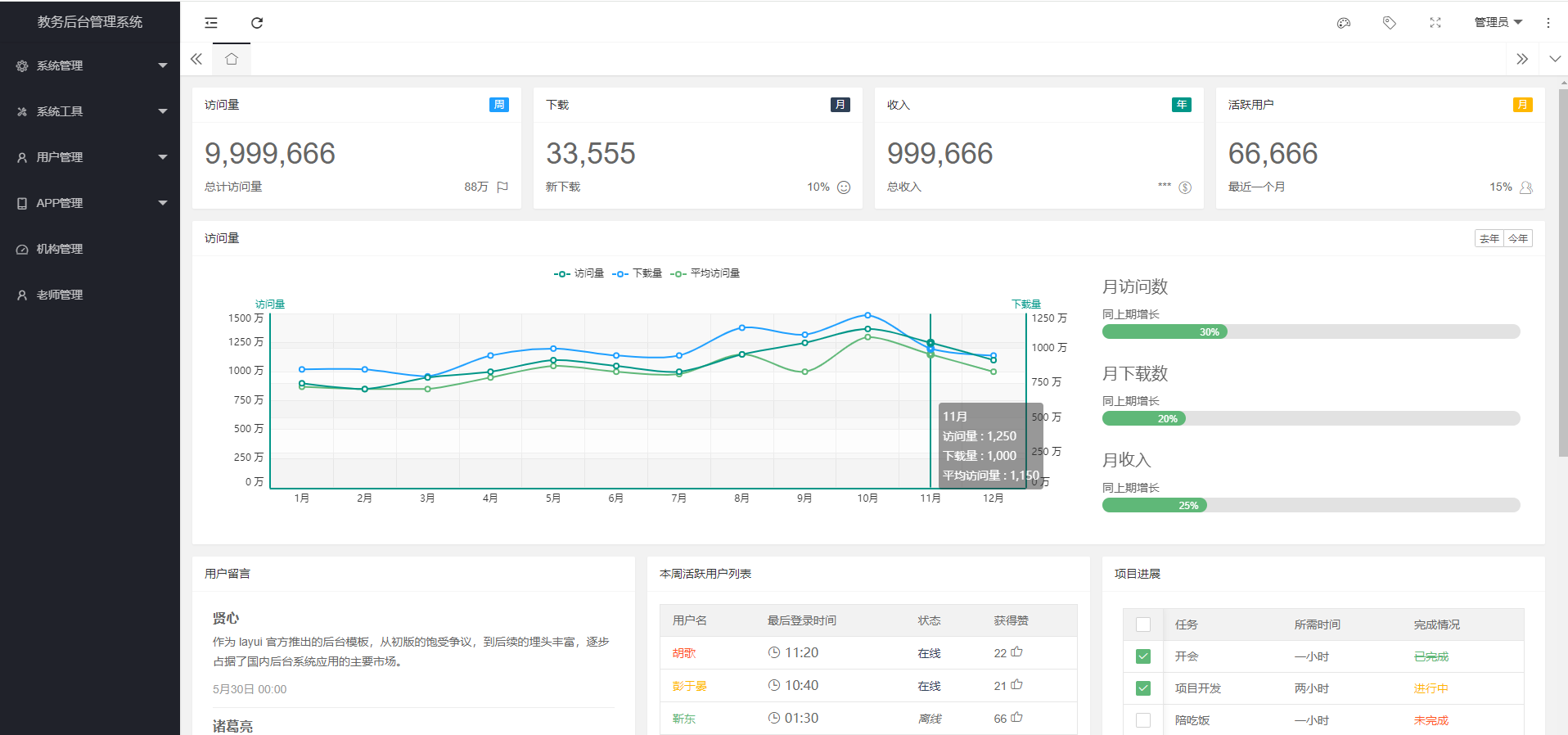Open user 靳东 in active list
Viewport: 1568px width, 735px height.
tap(684, 719)
